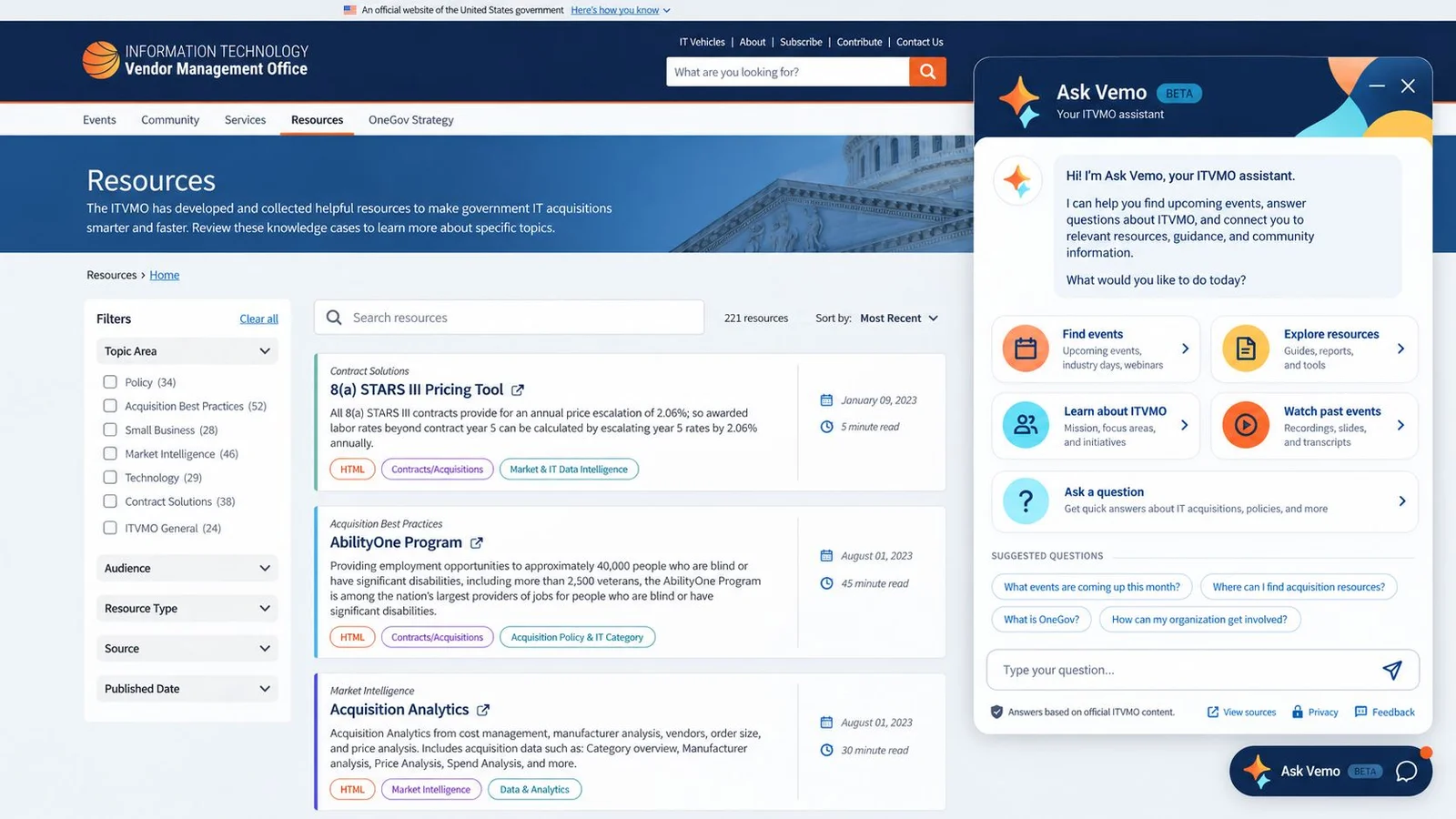Select the Resources nav tab
The image size is (1456, 819).
[x=317, y=120]
